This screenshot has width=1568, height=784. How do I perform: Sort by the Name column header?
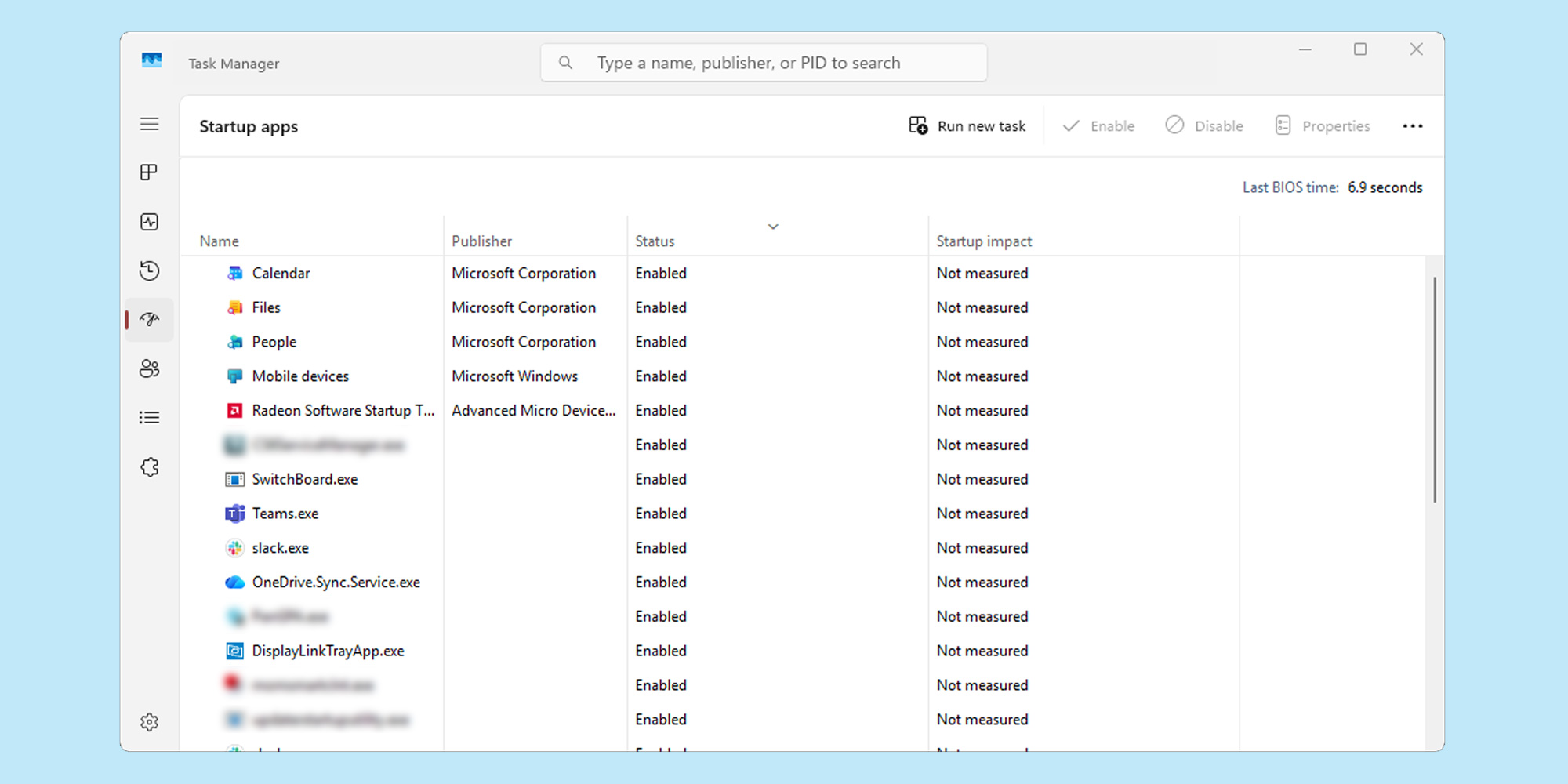[219, 241]
